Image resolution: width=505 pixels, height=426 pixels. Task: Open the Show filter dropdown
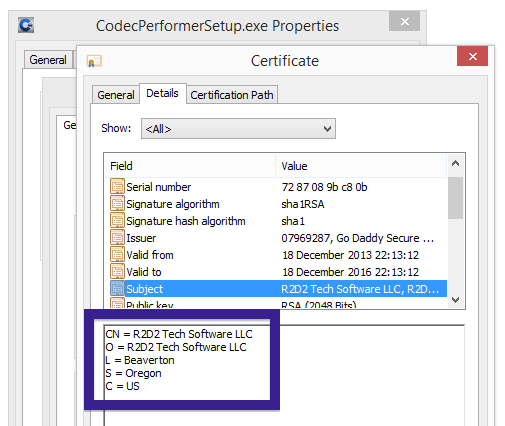(238, 128)
